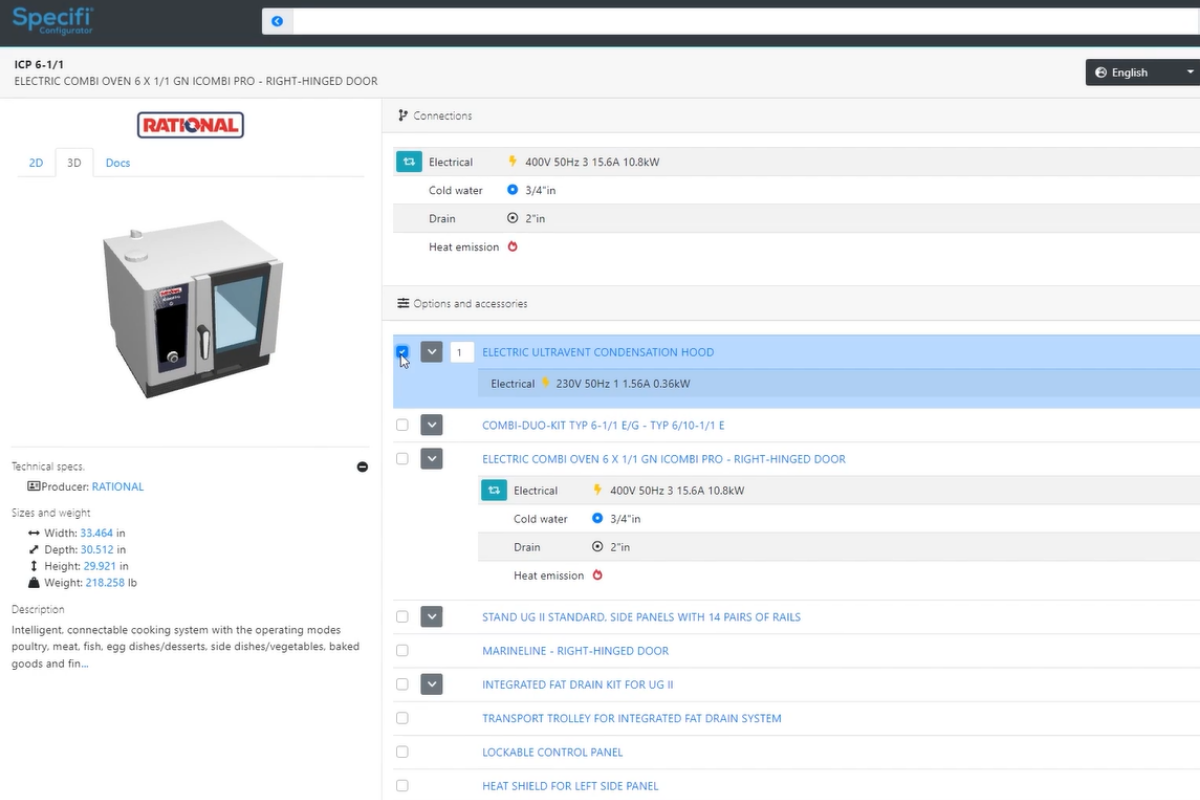Screen dimensions: 1200x800
Task: Click the Depth value 30.512
Action: (x=98, y=550)
